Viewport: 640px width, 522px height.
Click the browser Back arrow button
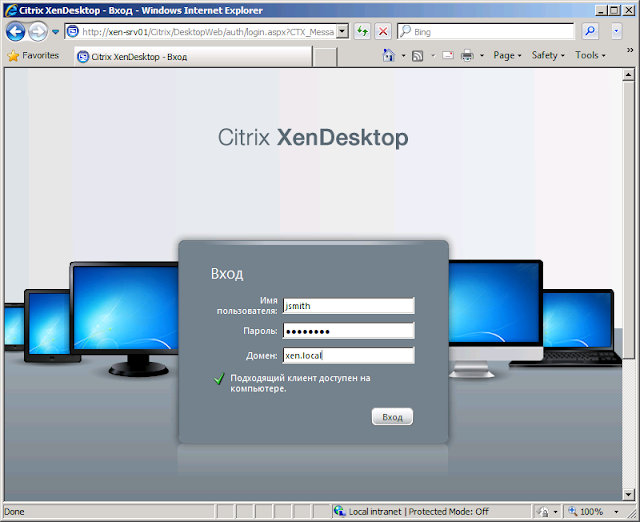(x=16, y=31)
